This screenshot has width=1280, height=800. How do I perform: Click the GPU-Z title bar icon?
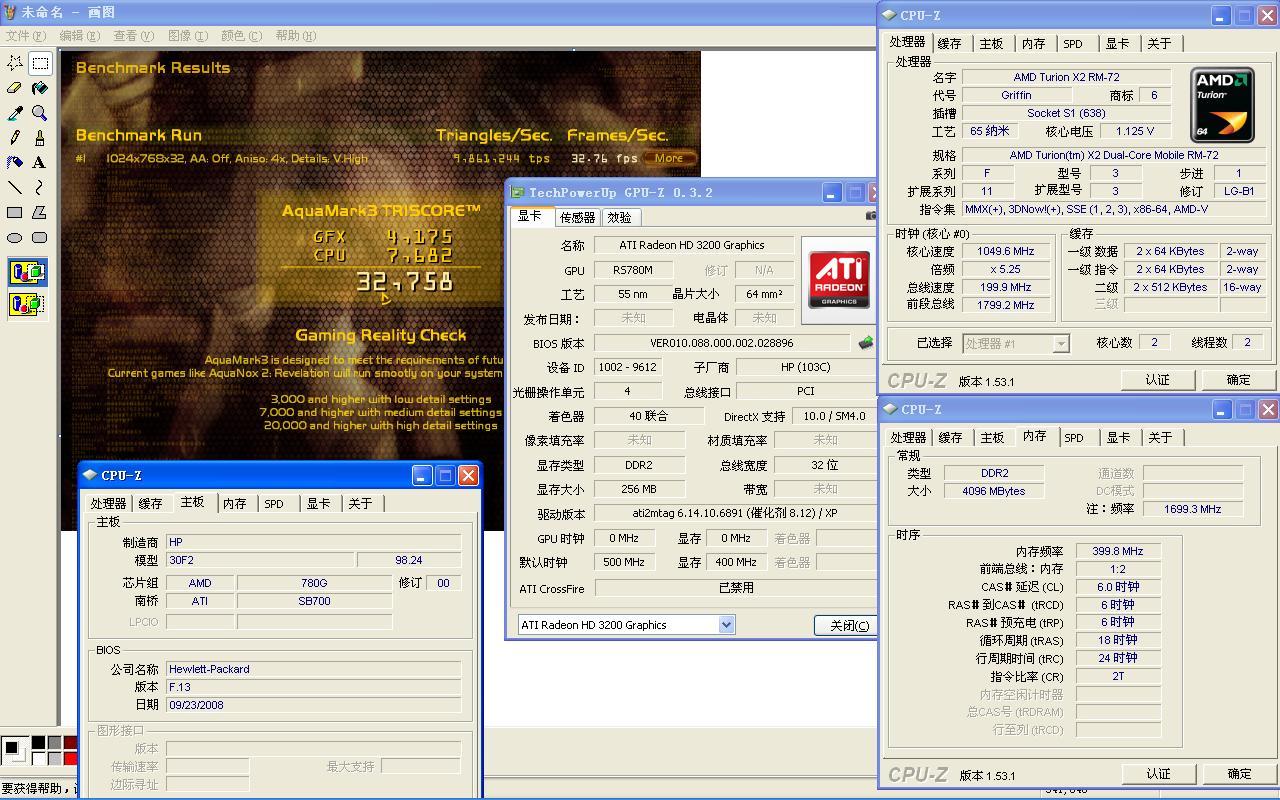click(x=517, y=193)
